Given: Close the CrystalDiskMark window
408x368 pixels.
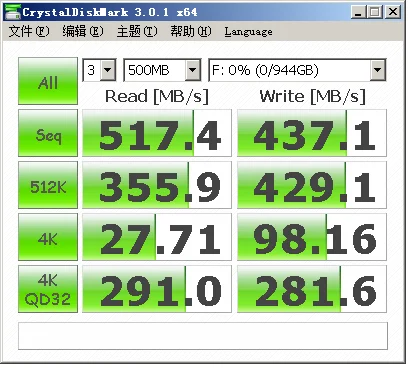Looking at the screenshot, I should pos(393,12).
